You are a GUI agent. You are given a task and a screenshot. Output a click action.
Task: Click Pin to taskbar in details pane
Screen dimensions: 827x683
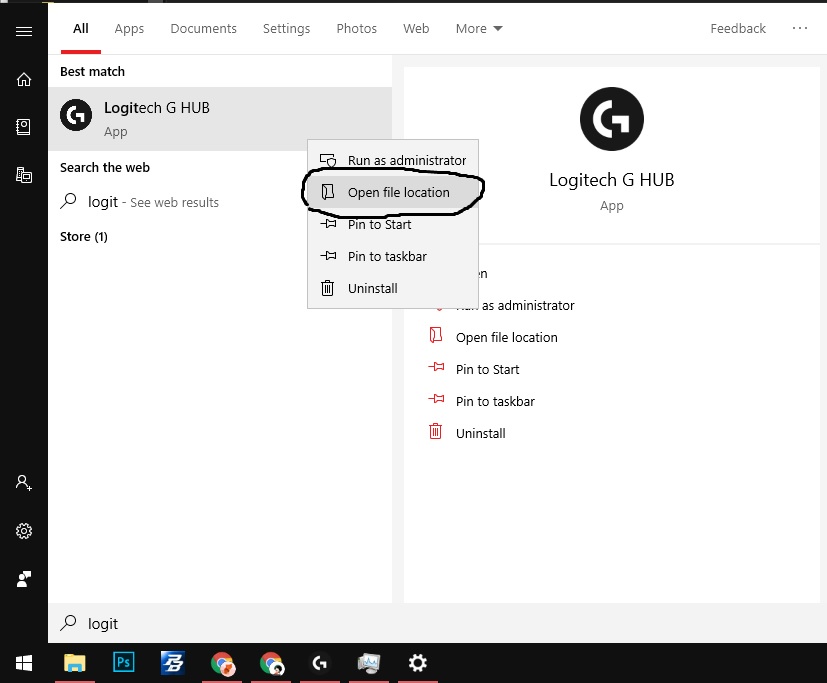coord(495,402)
